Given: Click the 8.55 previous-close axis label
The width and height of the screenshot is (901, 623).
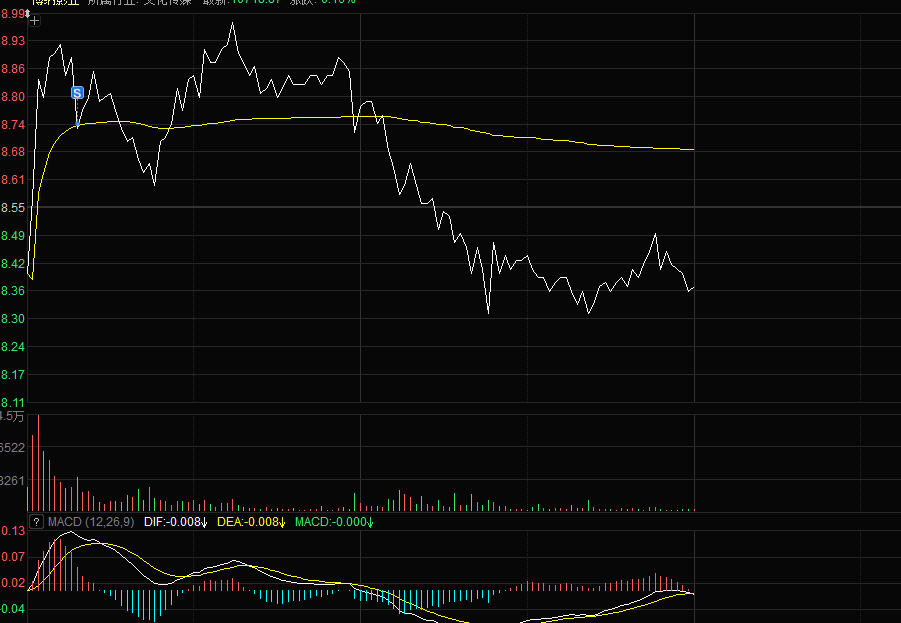Looking at the screenshot, I should [x=13, y=207].
